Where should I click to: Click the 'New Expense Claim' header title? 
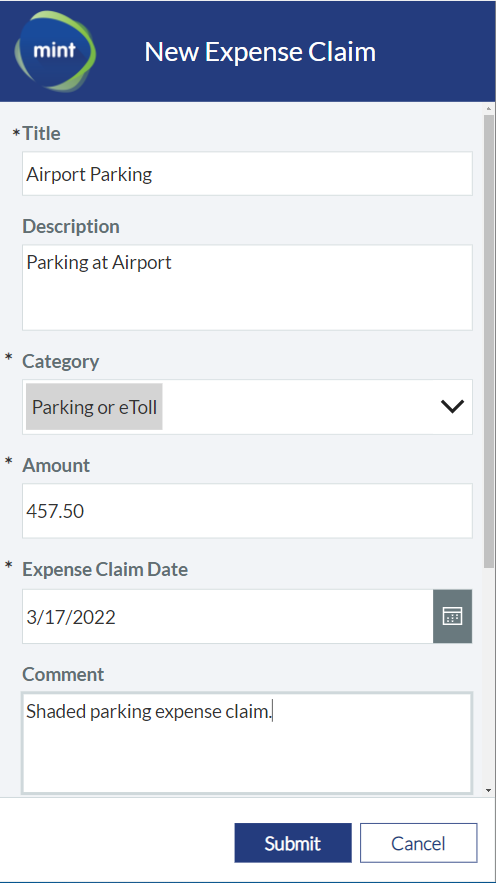pyautogui.click(x=260, y=52)
